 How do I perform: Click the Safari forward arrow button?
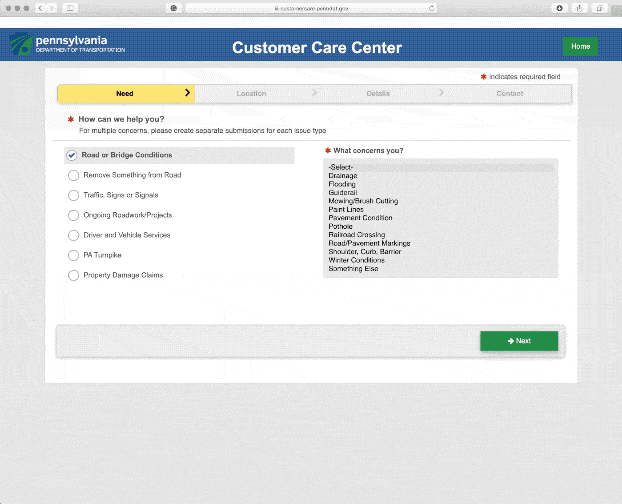click(51, 8)
